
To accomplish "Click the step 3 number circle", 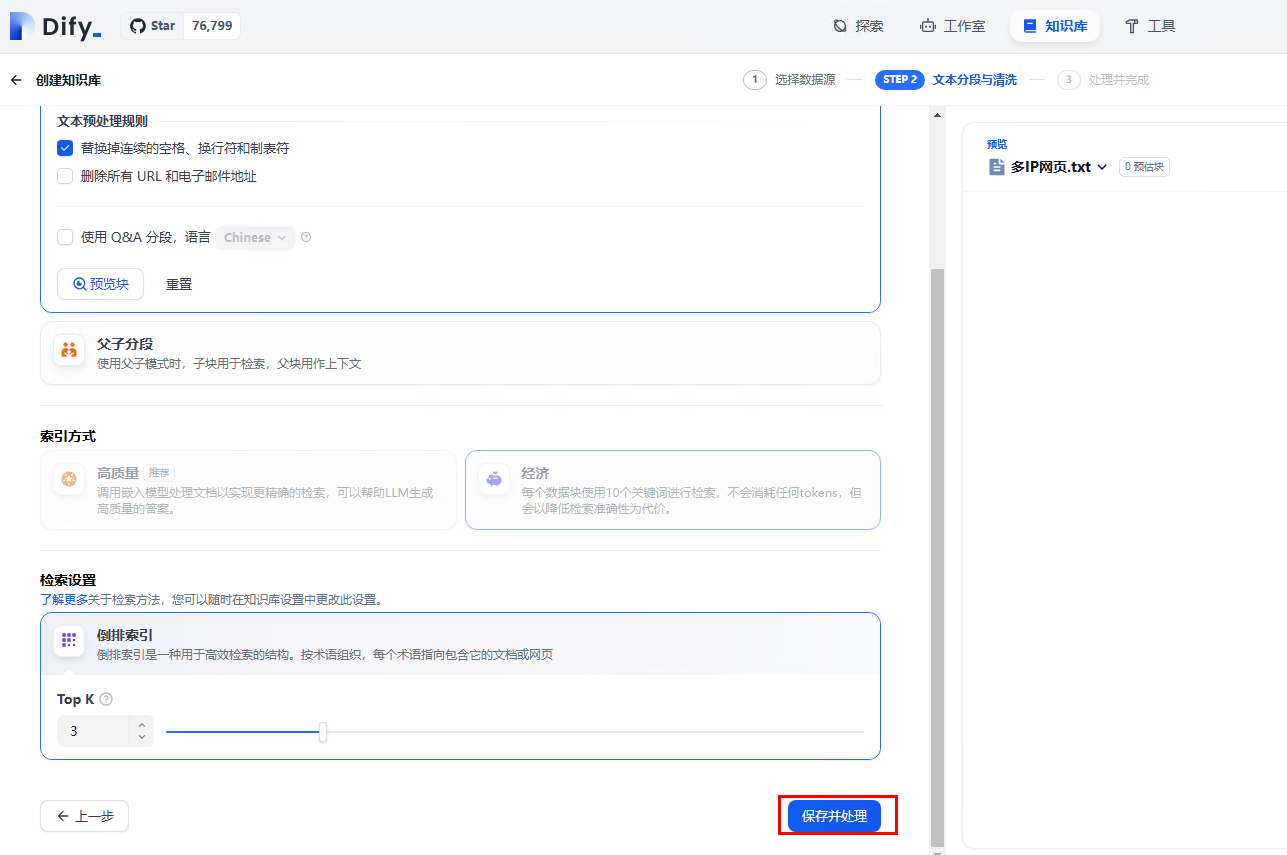I will [1069, 80].
